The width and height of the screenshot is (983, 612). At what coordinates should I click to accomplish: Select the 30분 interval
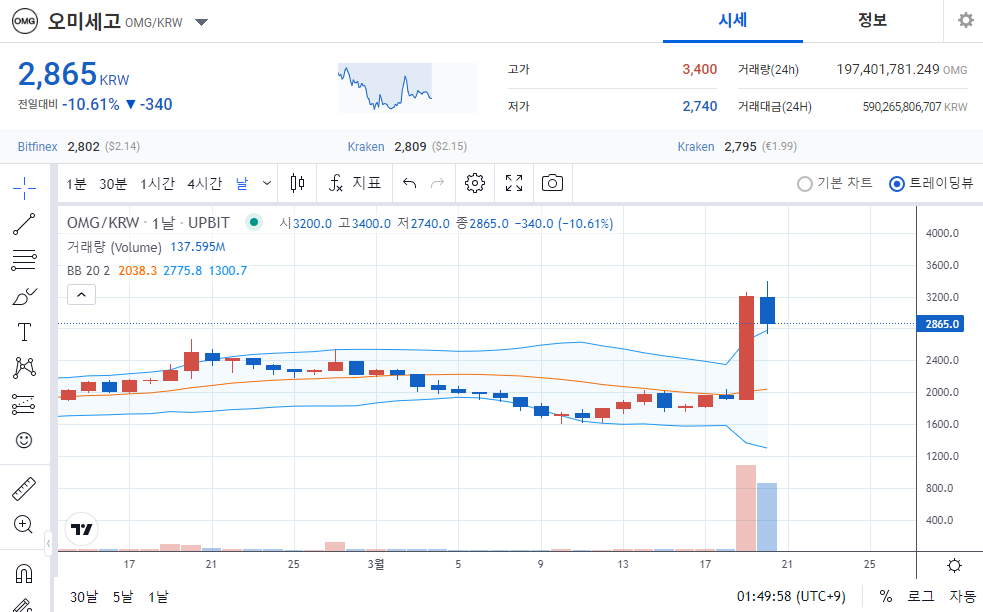[113, 184]
